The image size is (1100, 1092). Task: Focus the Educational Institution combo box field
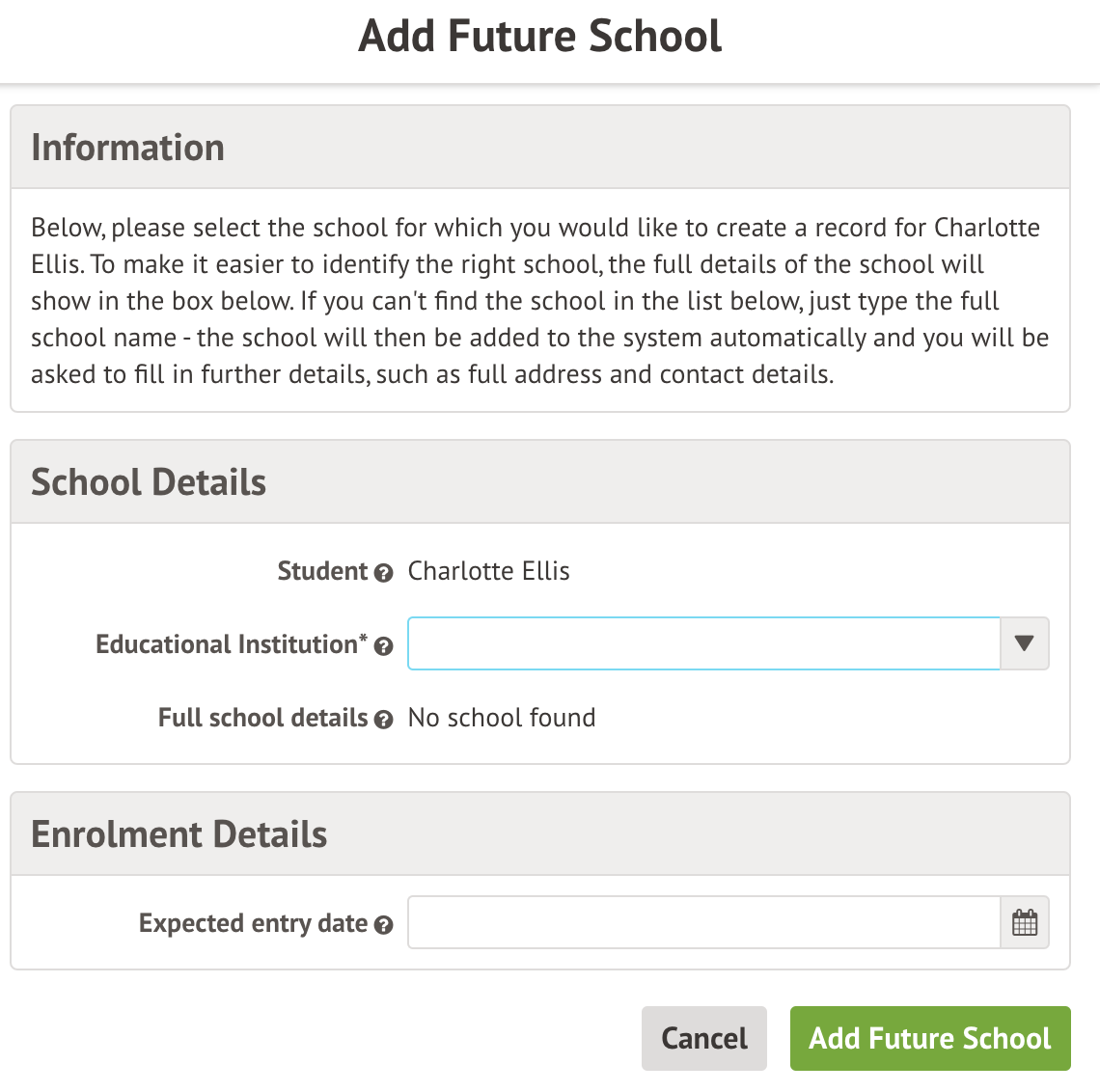pos(703,643)
